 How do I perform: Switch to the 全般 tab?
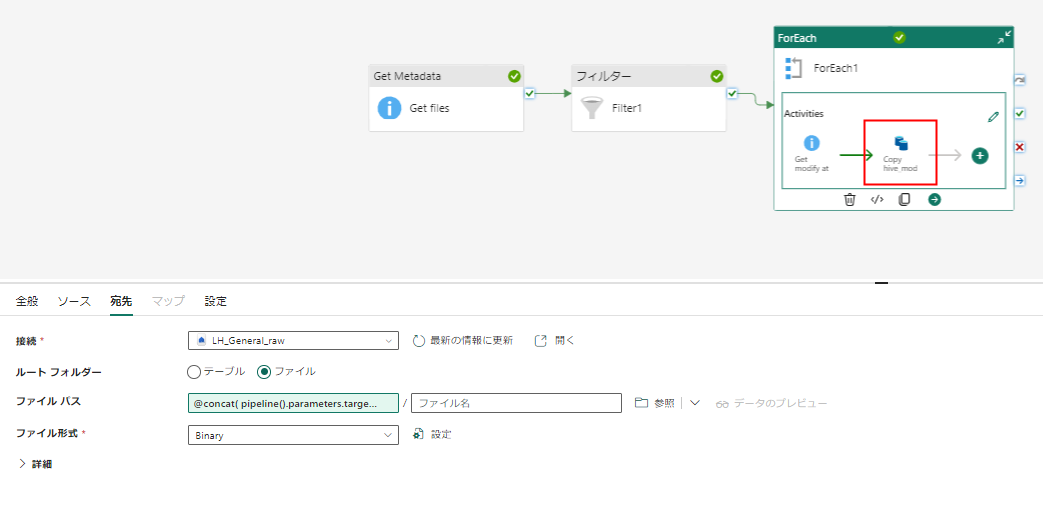tap(27, 301)
